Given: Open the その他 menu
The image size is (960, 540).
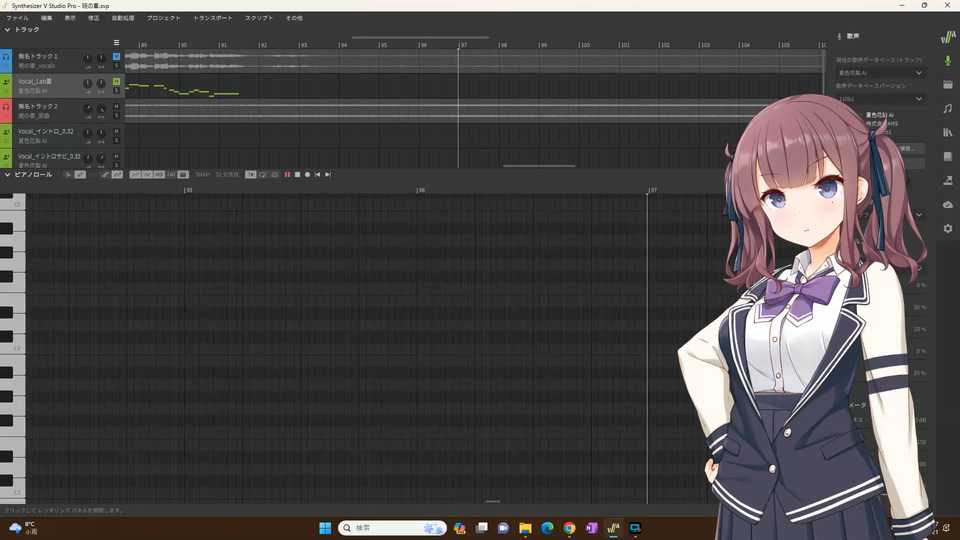Looking at the screenshot, I should coord(294,18).
